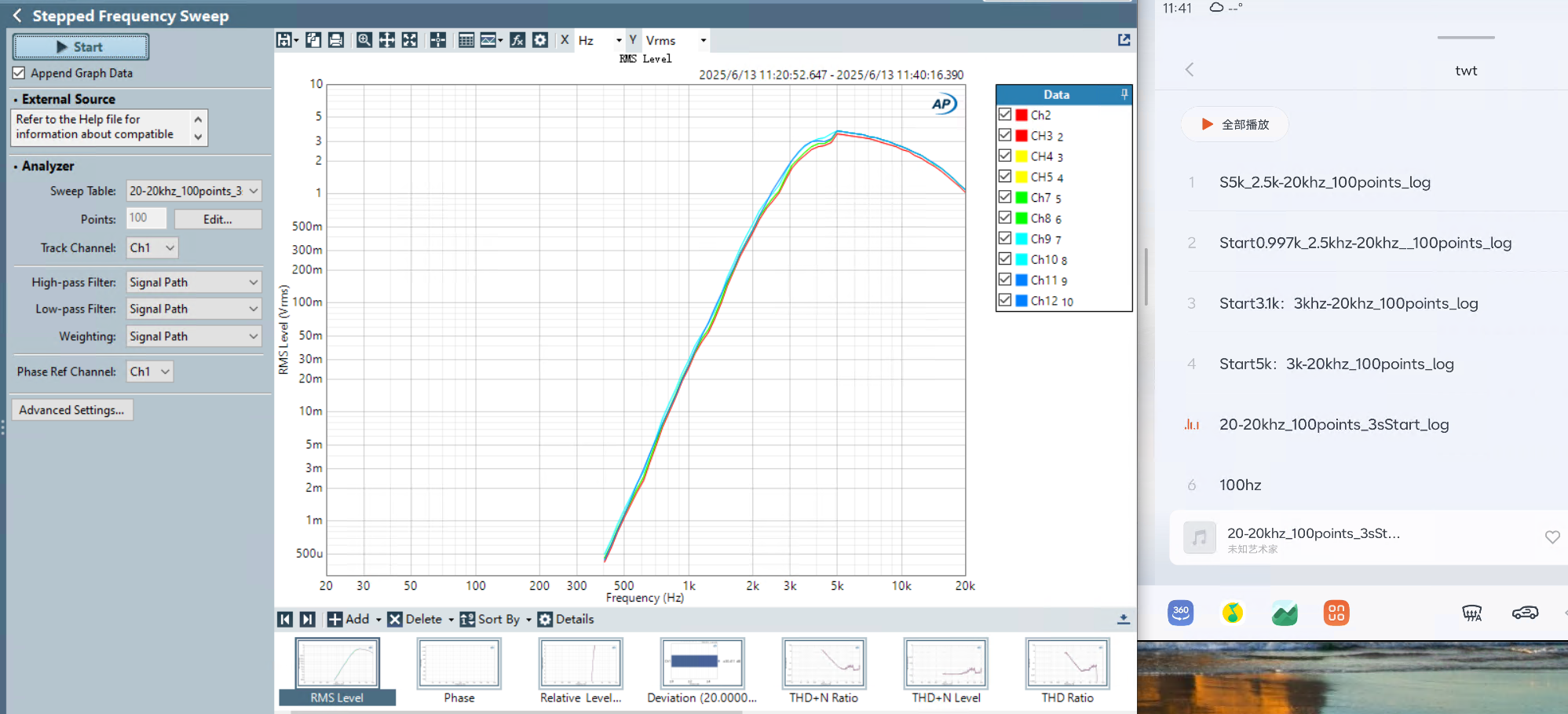Click the windshield defrost icon
Image resolution: width=1568 pixels, height=714 pixels.
(1472, 613)
